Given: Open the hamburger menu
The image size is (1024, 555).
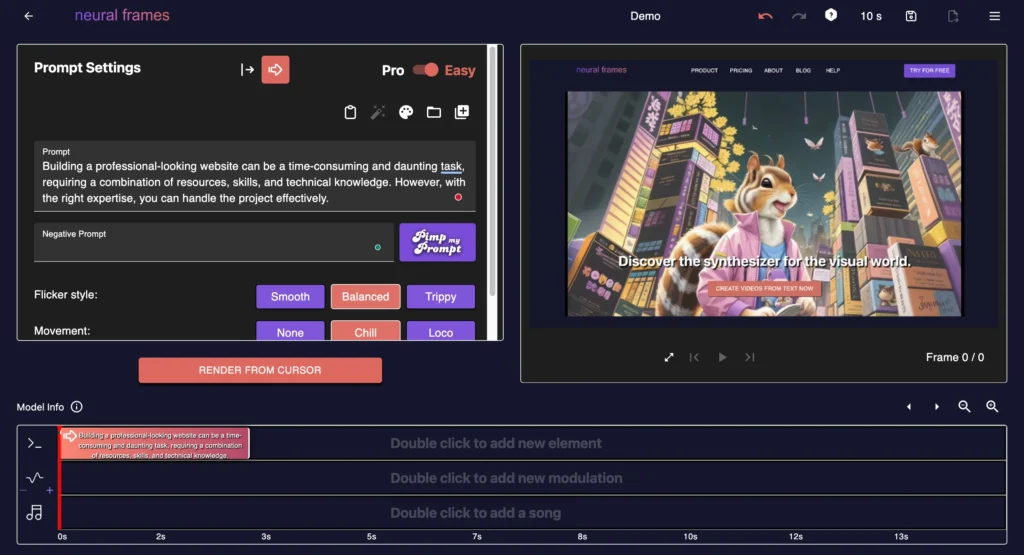Looking at the screenshot, I should (x=995, y=16).
